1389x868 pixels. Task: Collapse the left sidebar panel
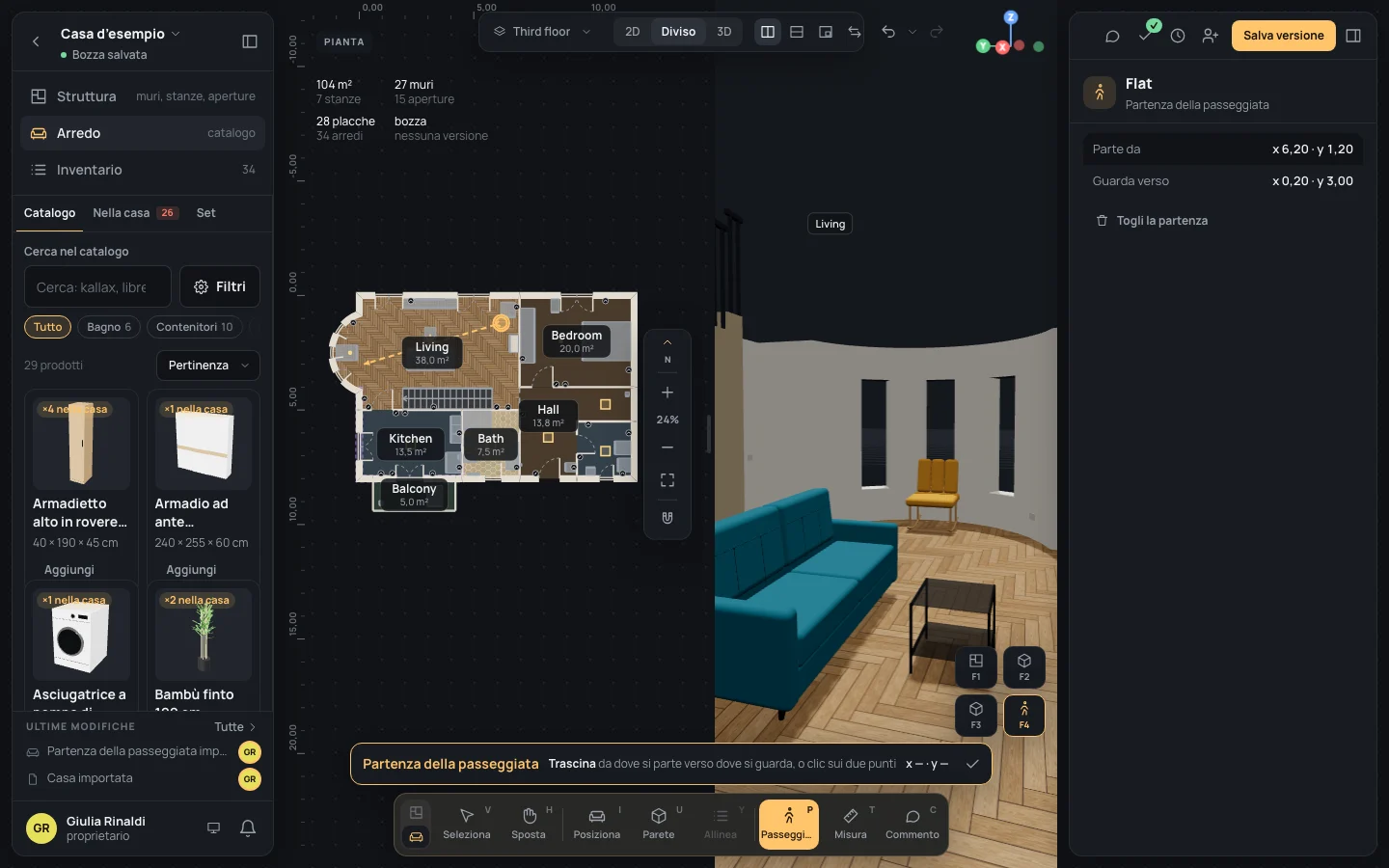point(250,41)
